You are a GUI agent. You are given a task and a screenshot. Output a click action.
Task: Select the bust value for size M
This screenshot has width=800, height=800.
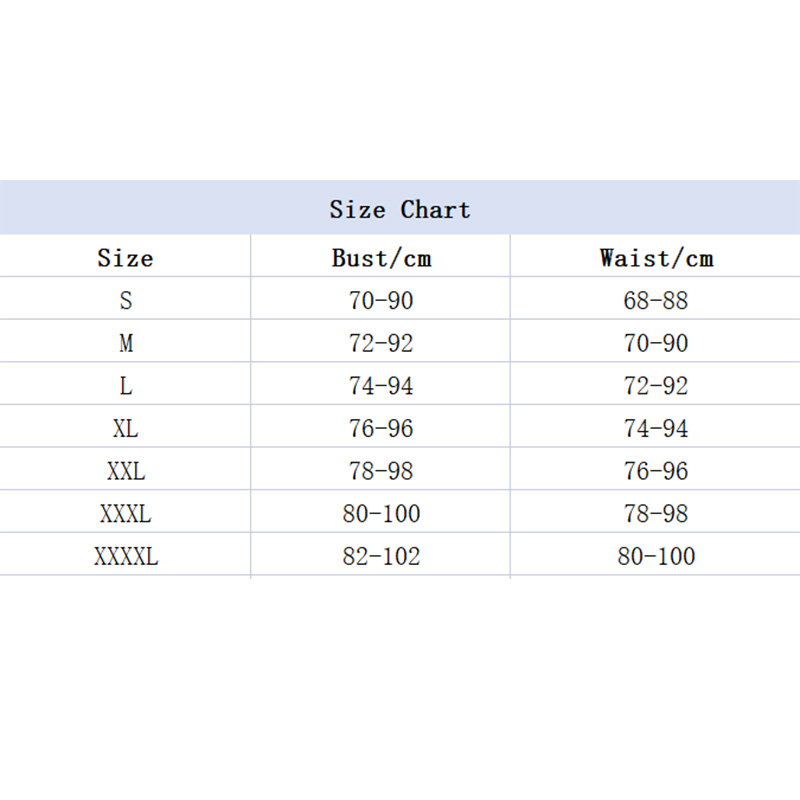click(381, 343)
